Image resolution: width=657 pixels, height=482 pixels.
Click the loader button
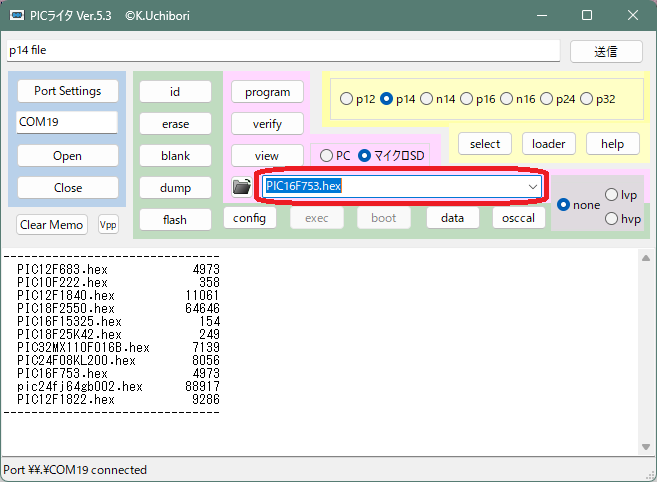(x=548, y=144)
